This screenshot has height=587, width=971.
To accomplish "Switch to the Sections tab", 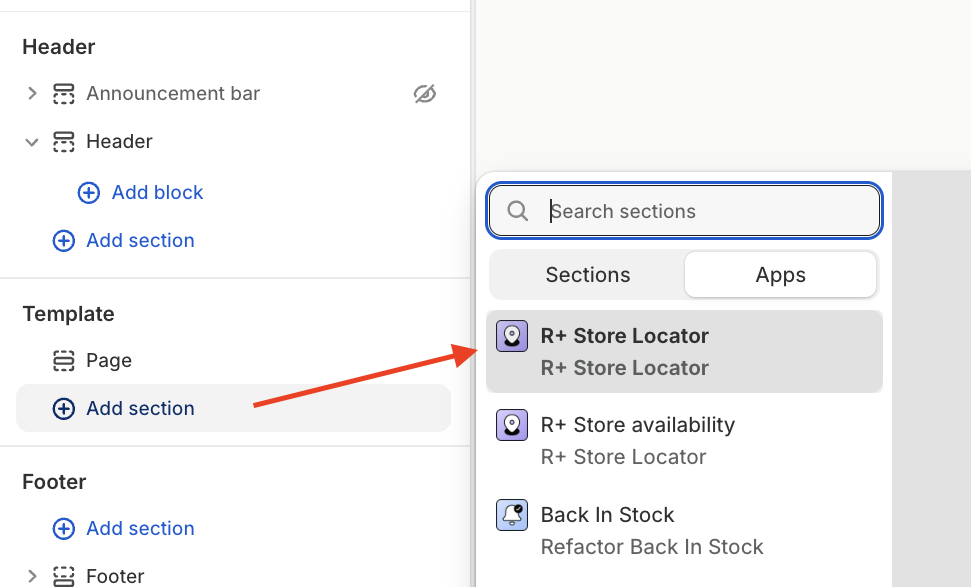I will coord(588,275).
